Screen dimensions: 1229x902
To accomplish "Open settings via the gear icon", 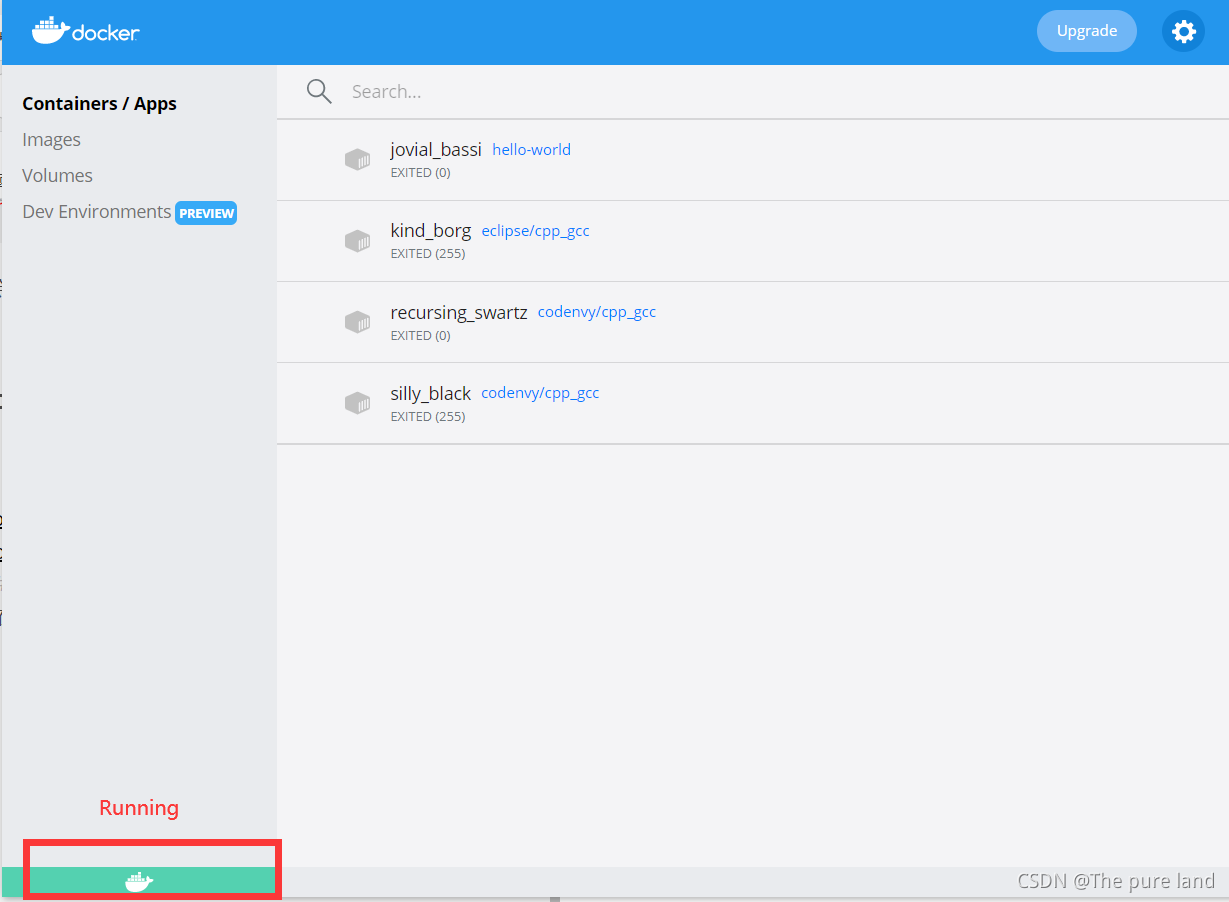I will pos(1183,32).
